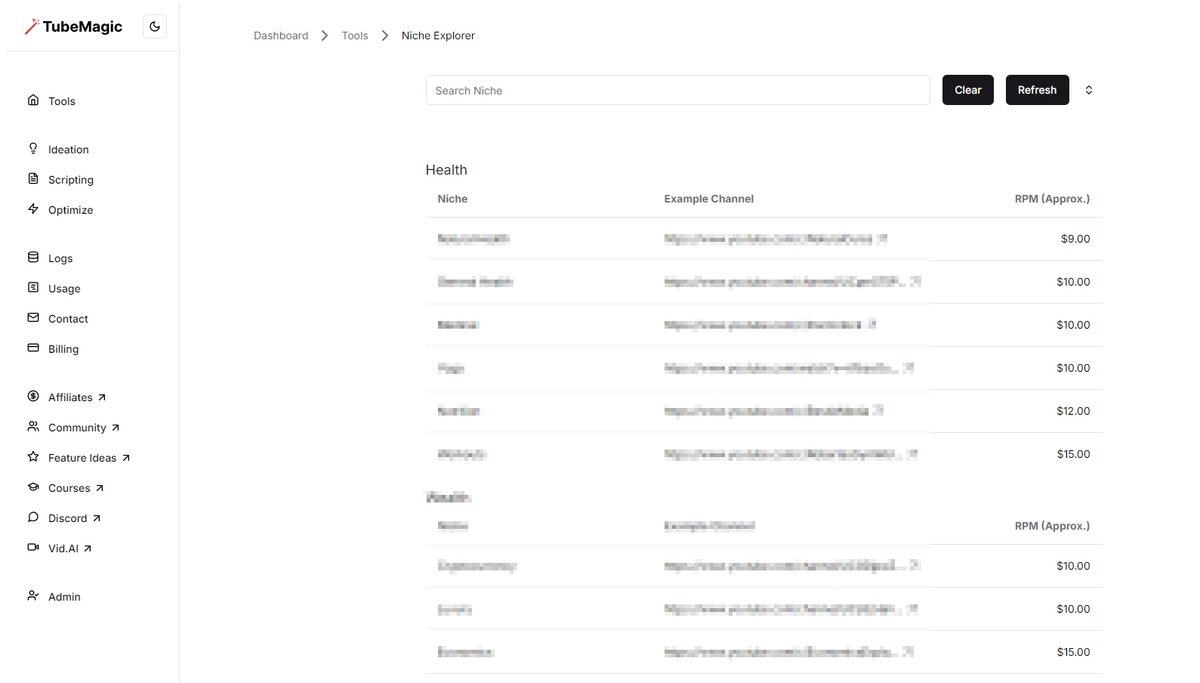Click the Niche column header under Health

[453, 199]
